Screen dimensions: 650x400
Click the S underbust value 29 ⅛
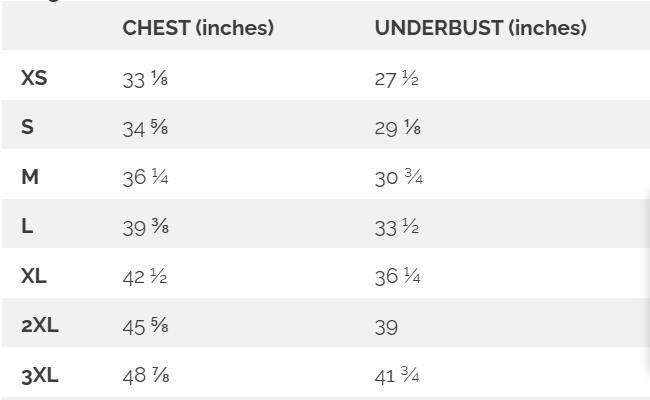coord(397,129)
